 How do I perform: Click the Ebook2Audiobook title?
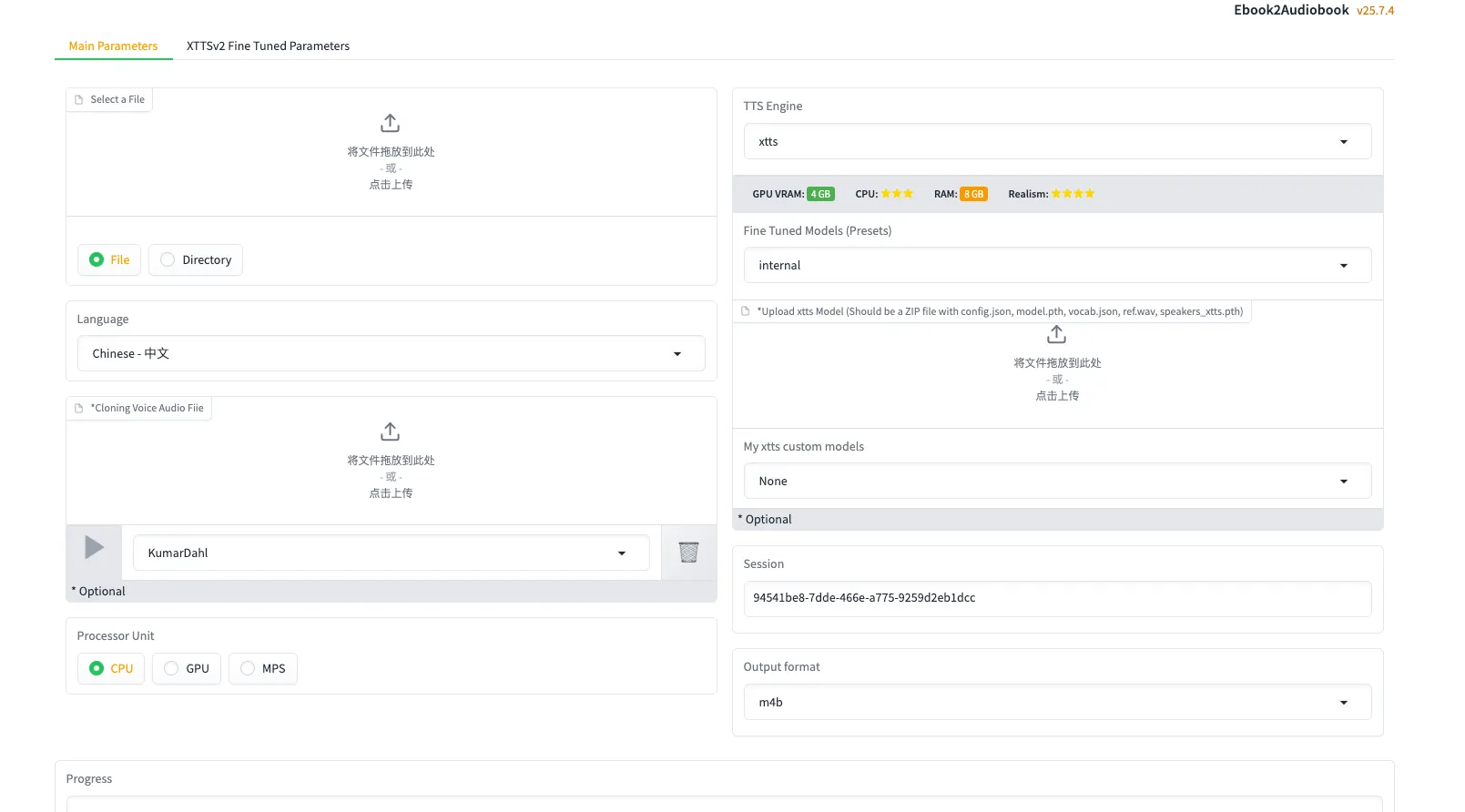click(x=1291, y=10)
